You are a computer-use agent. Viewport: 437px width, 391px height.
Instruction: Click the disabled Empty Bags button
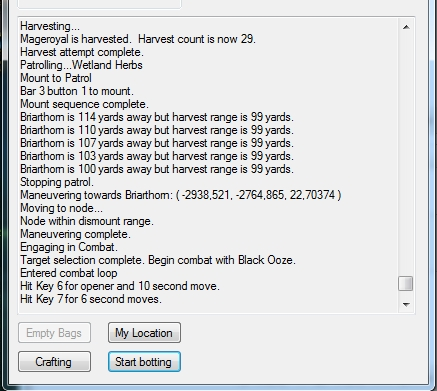(54, 332)
